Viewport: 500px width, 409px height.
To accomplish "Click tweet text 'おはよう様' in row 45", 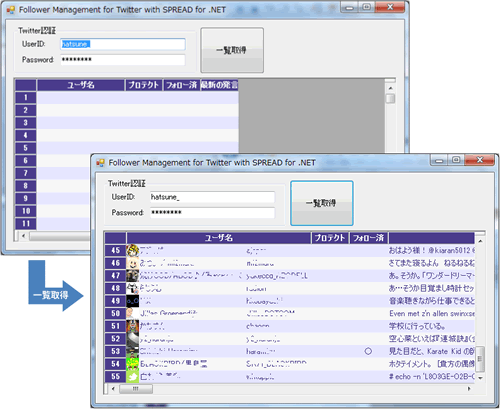I will click(404, 250).
